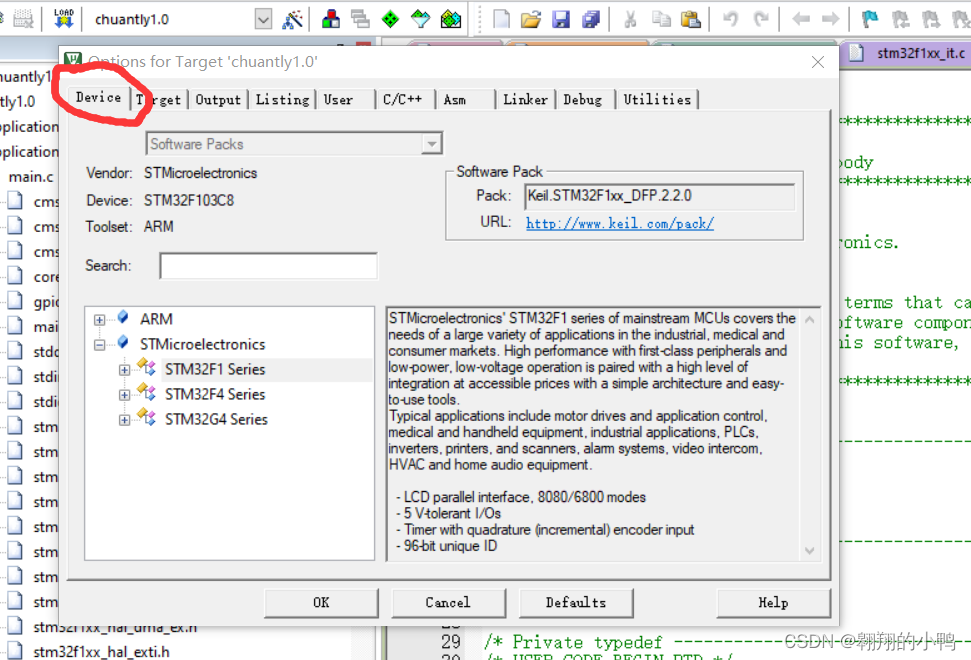Click the device Search input field
Viewport: 971px width, 660px height.
coord(268,266)
